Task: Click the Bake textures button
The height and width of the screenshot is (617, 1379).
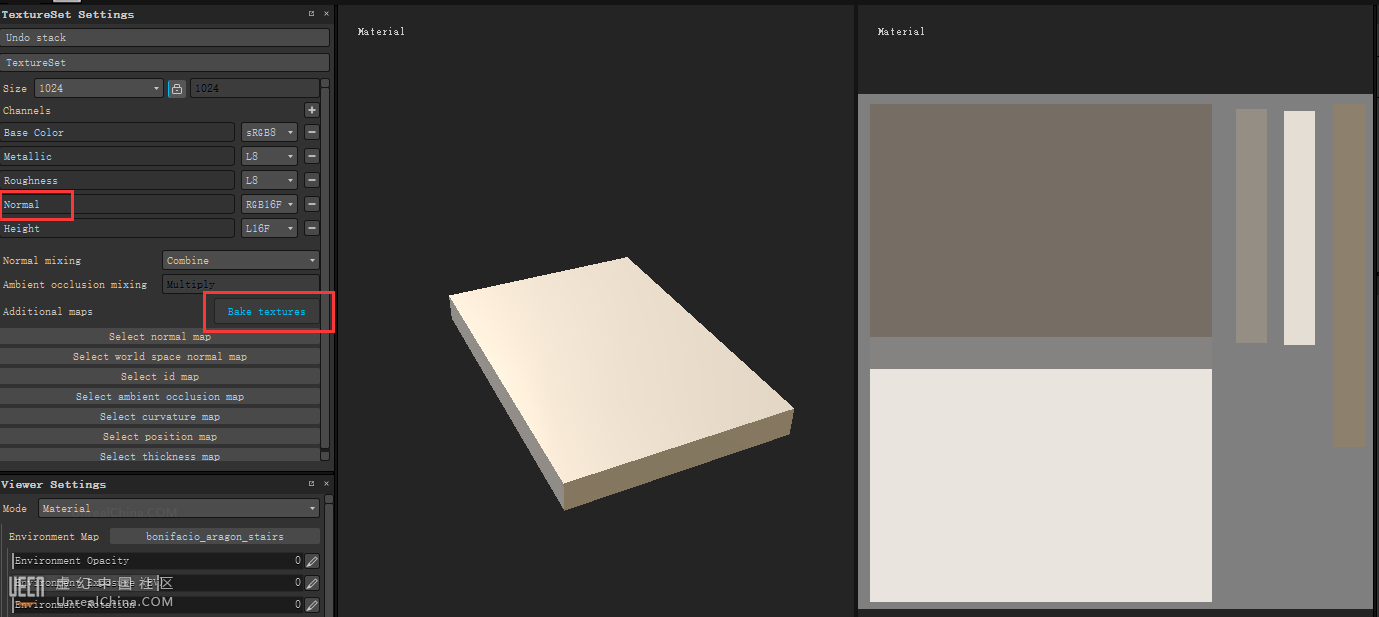Action: coord(267,312)
